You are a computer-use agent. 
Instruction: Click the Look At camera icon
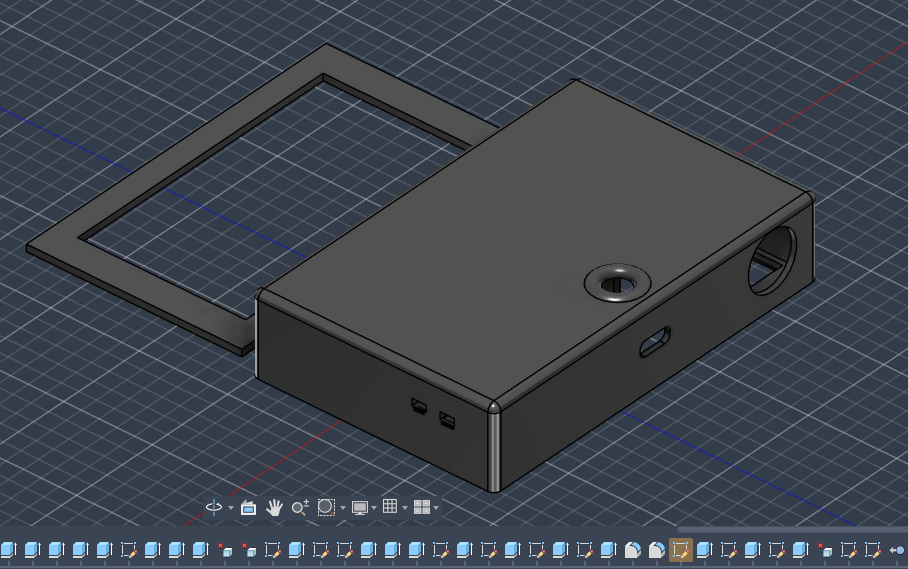248,508
